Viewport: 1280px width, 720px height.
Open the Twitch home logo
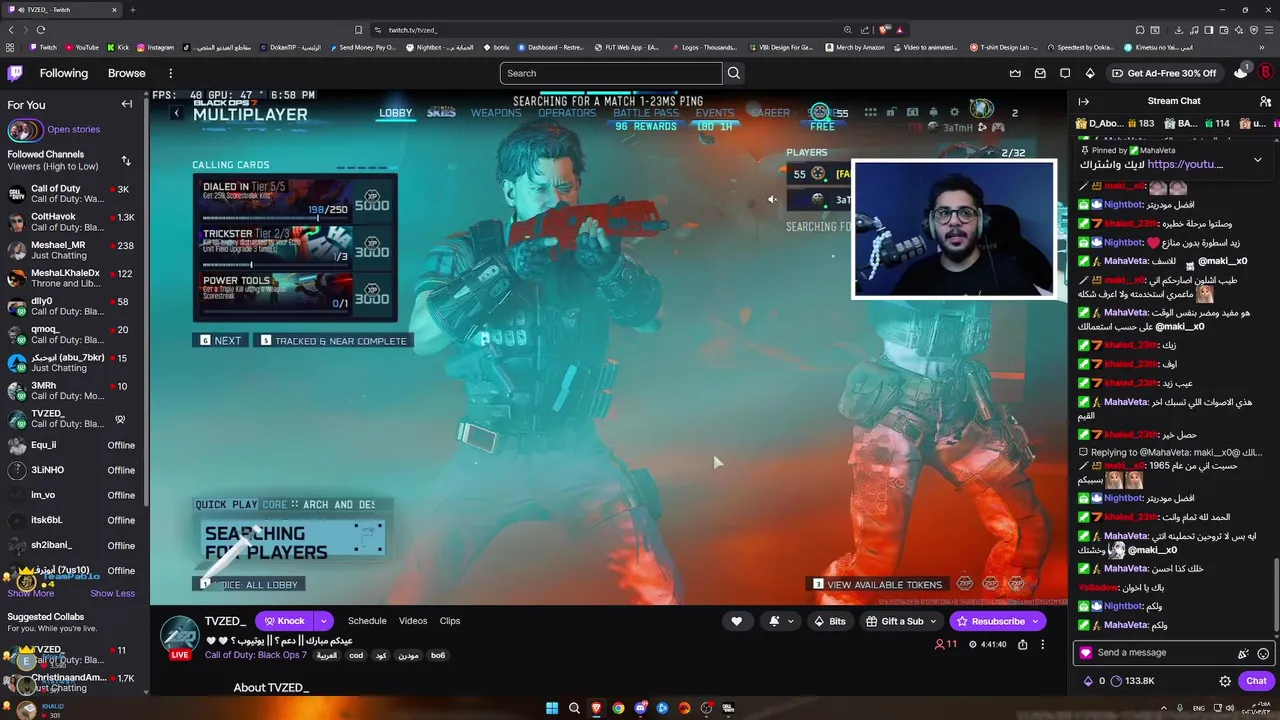(15, 73)
